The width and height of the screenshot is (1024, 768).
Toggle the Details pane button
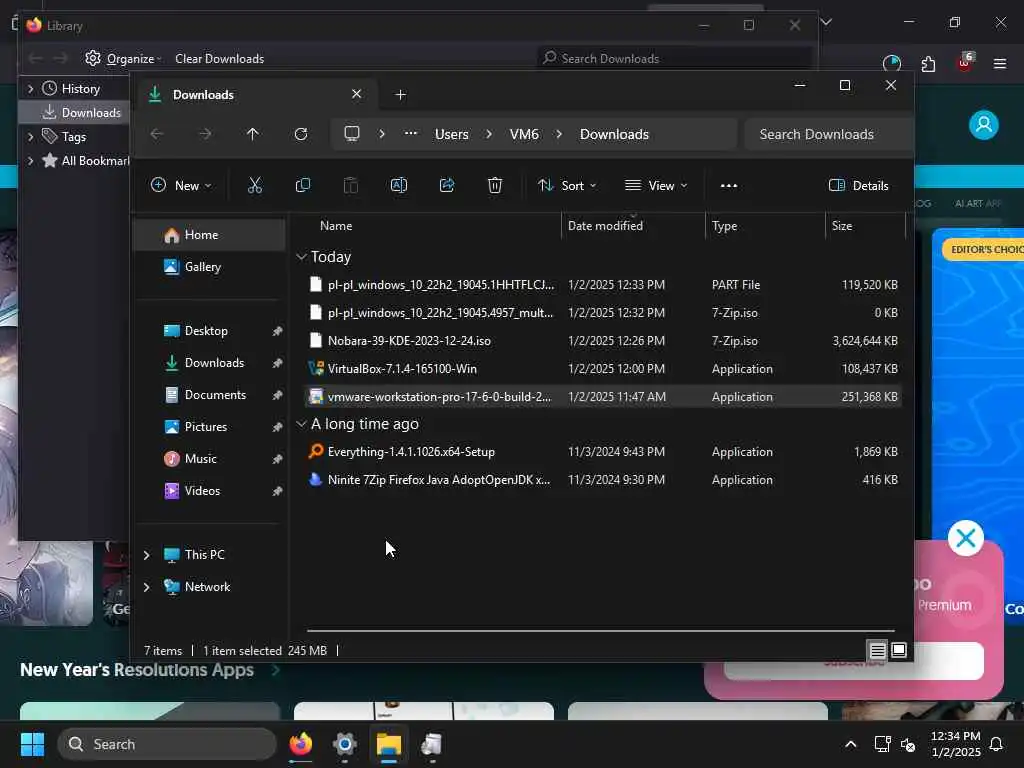[858, 185]
